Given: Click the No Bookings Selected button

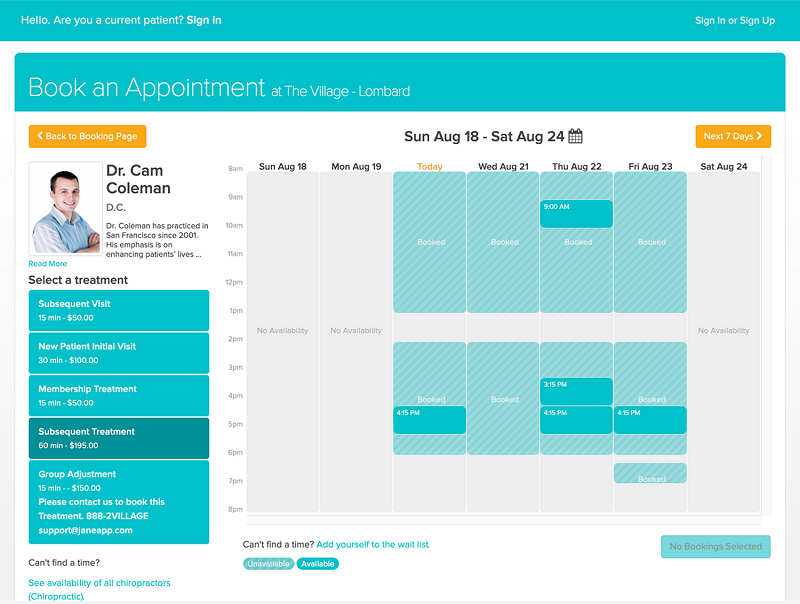Looking at the screenshot, I should 715,546.
